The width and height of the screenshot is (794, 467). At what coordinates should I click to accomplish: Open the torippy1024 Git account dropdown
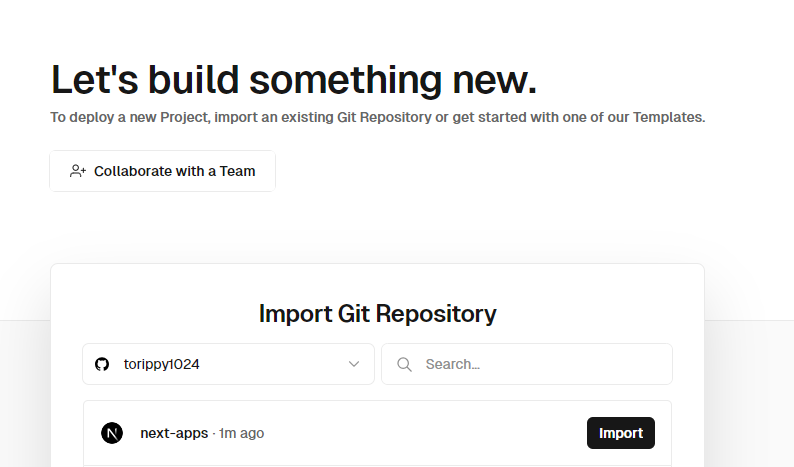coord(228,364)
